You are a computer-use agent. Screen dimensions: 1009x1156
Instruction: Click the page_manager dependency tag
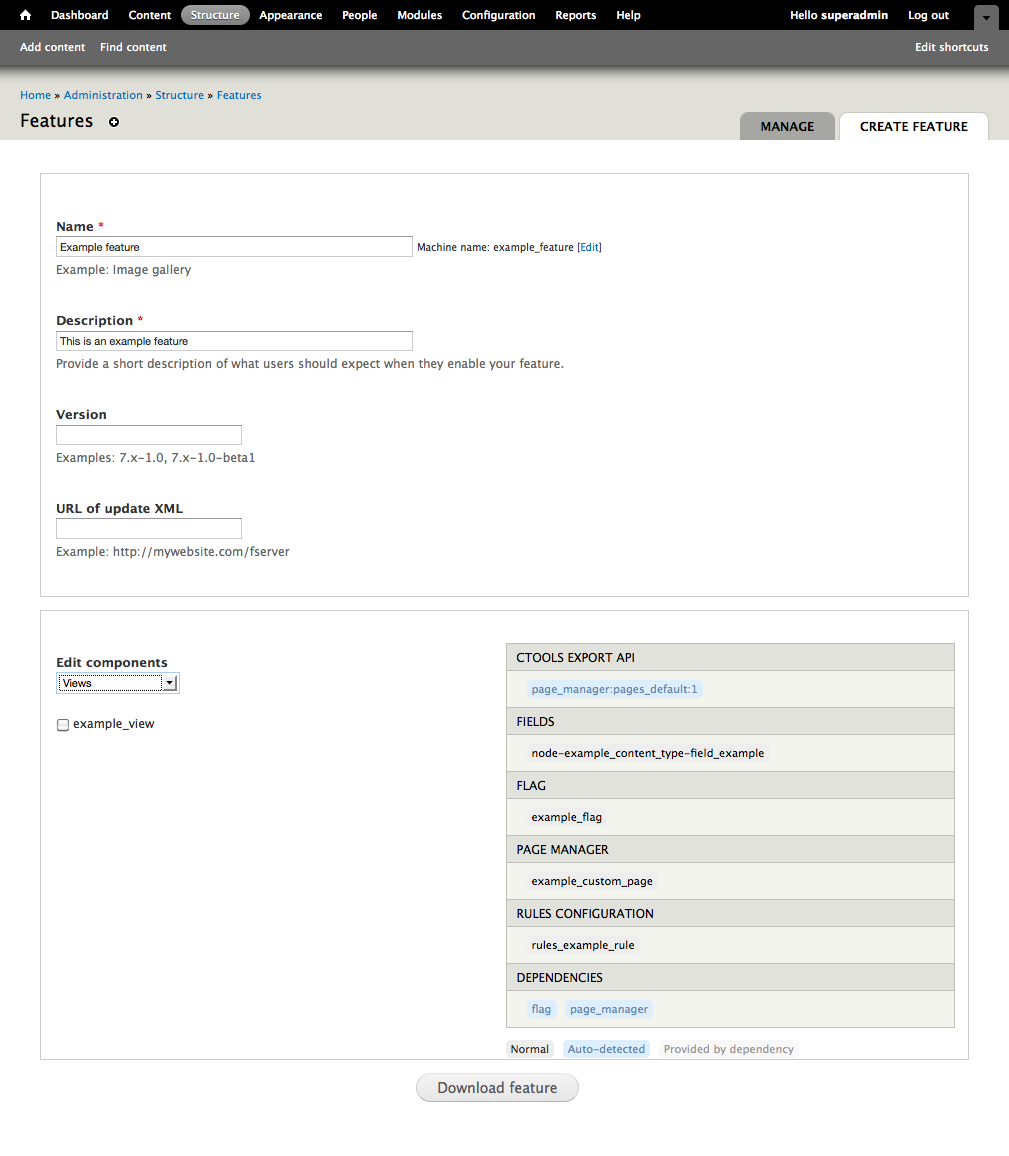pyautogui.click(x=609, y=1009)
